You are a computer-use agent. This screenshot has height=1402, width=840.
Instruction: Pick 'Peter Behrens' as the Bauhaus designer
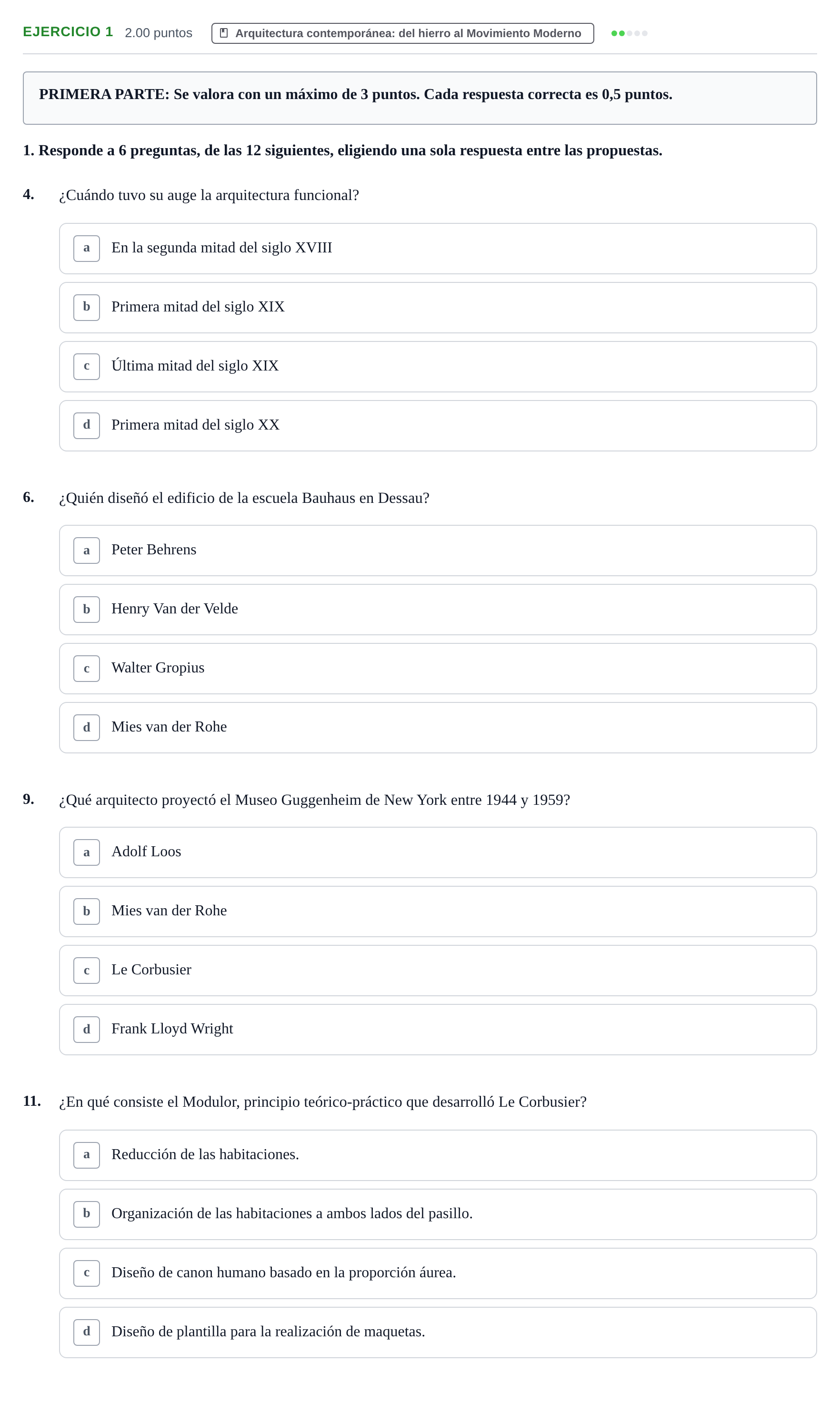[438, 550]
